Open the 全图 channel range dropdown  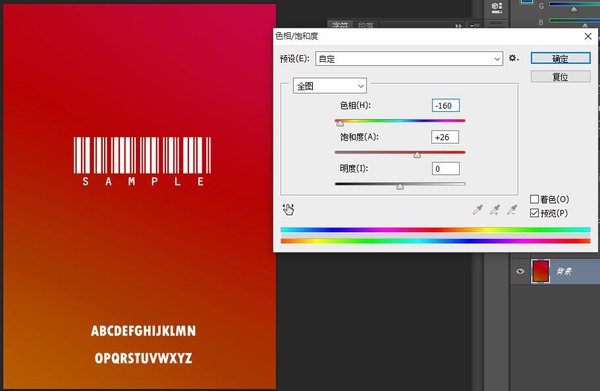point(330,86)
